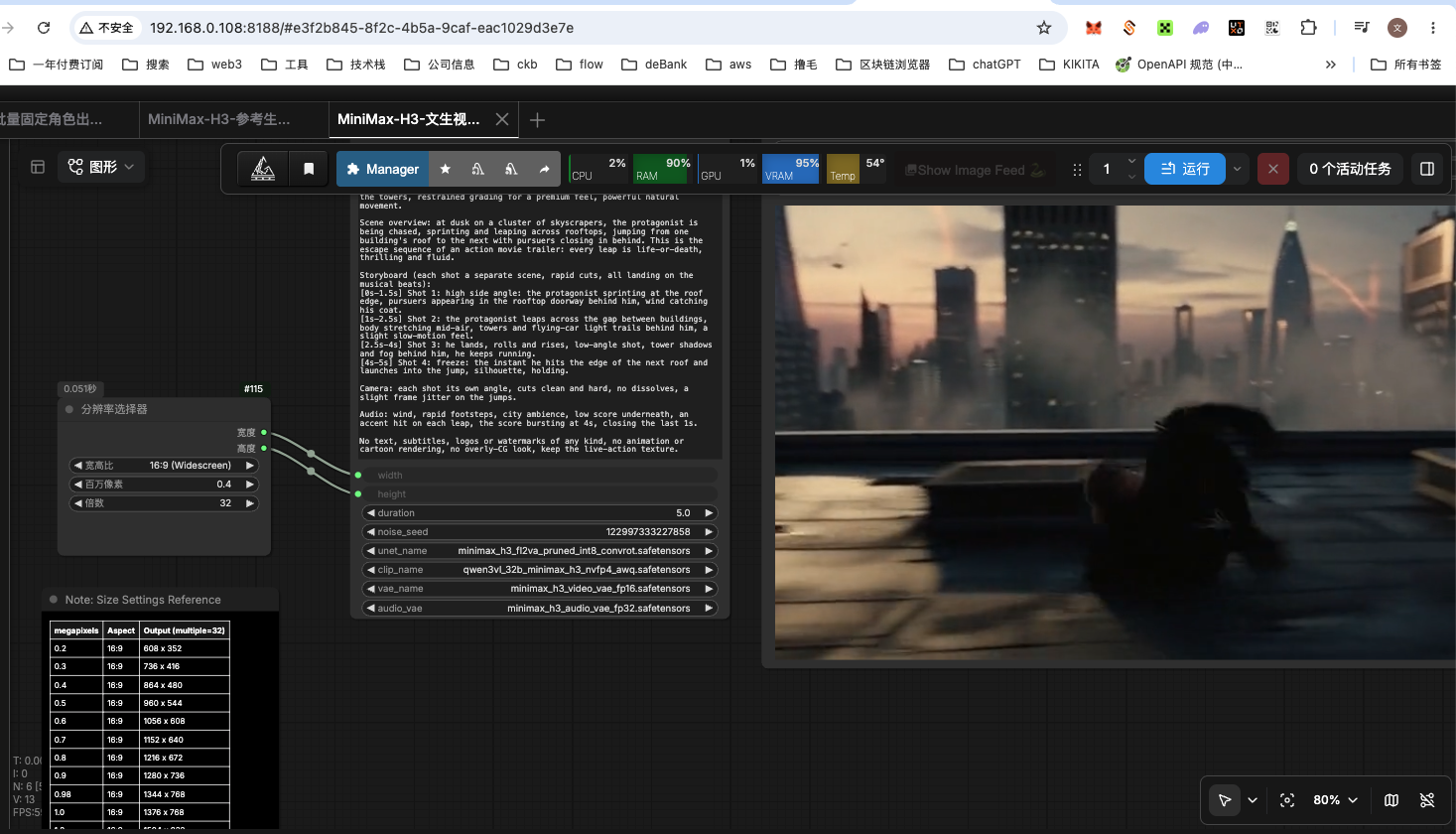Click the bookmark icon in the toolbar
Image resolution: width=1456 pixels, height=834 pixels.
(x=309, y=169)
